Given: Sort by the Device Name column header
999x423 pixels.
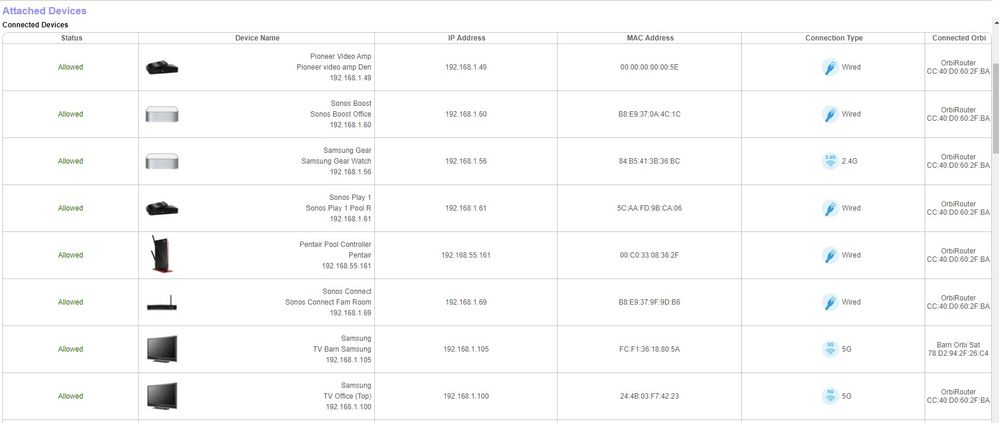Looking at the screenshot, I should click(257, 38).
